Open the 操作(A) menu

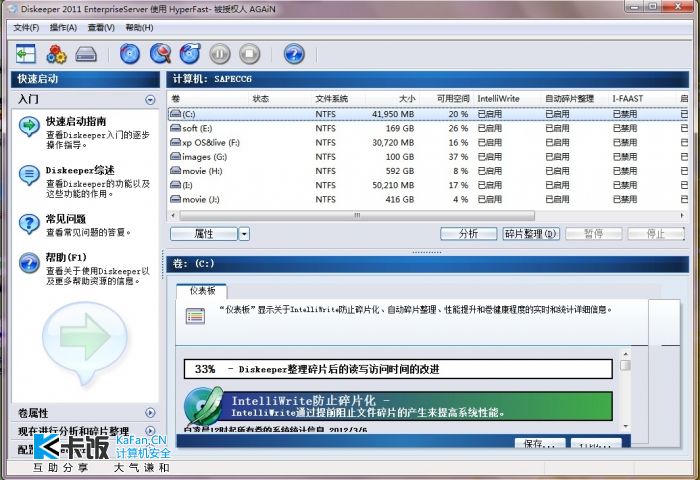tap(63, 28)
